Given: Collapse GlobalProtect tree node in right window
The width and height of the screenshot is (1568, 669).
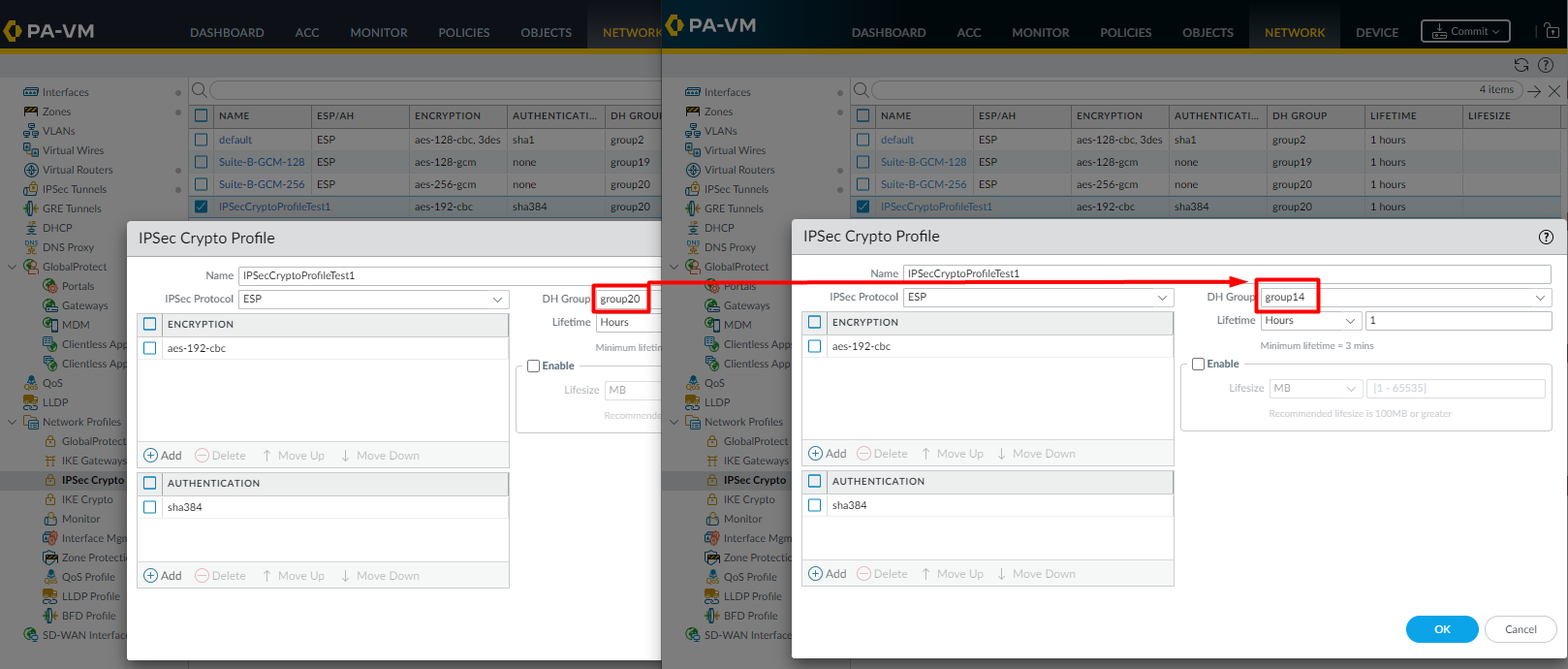Looking at the screenshot, I should click(x=674, y=267).
